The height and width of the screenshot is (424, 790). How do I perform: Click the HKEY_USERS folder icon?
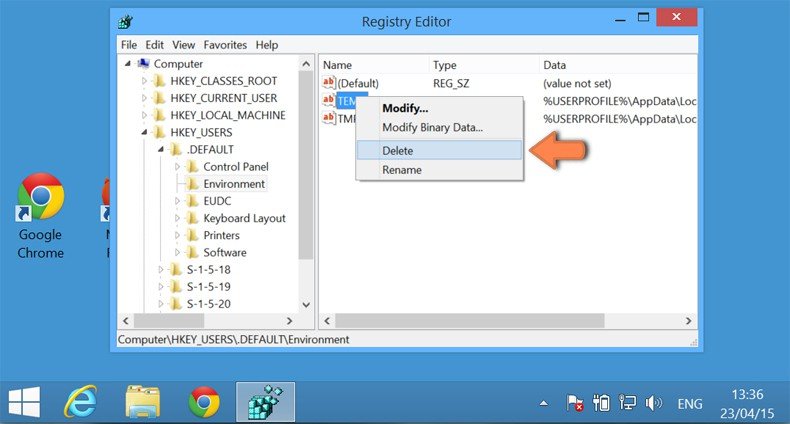pos(159,132)
